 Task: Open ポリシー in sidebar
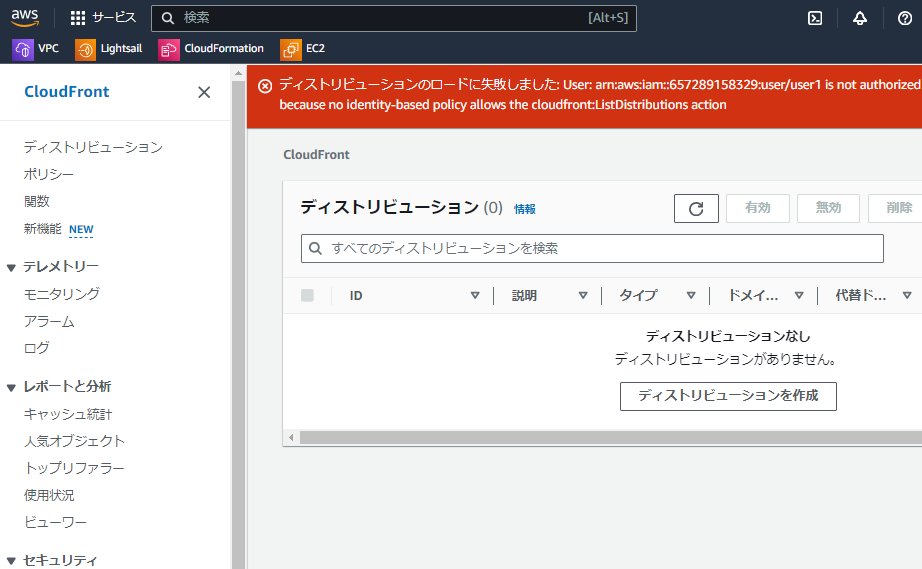(x=49, y=174)
